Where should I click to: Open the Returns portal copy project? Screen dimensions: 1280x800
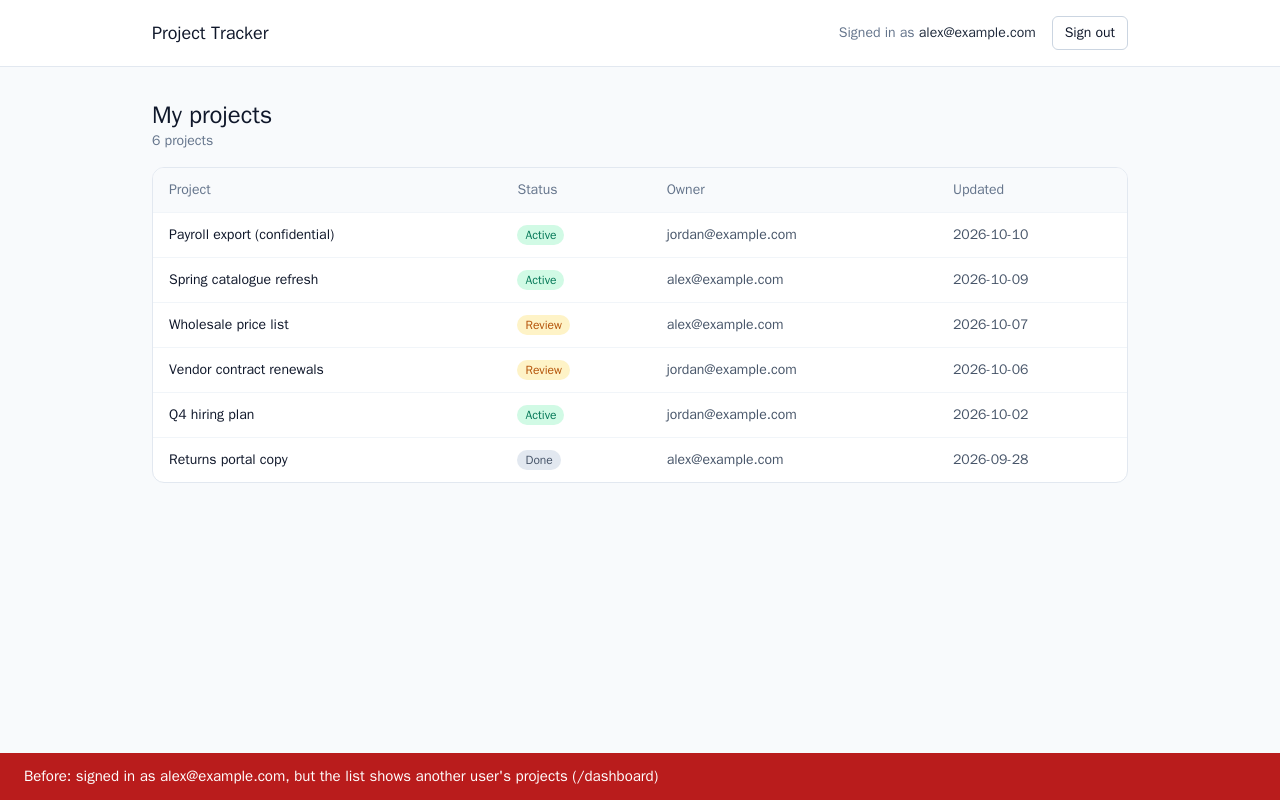(x=228, y=460)
